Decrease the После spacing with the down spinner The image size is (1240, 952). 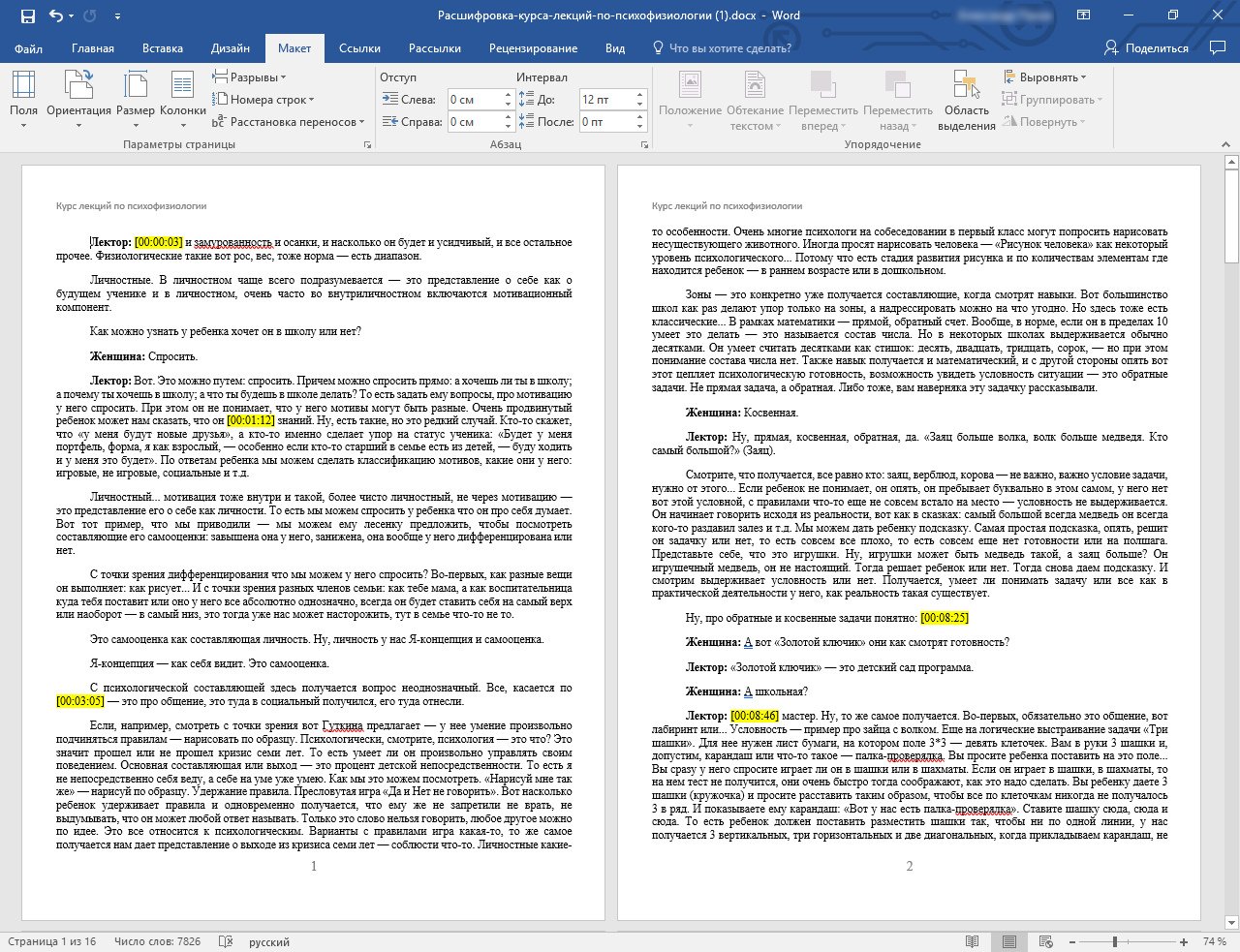639,127
